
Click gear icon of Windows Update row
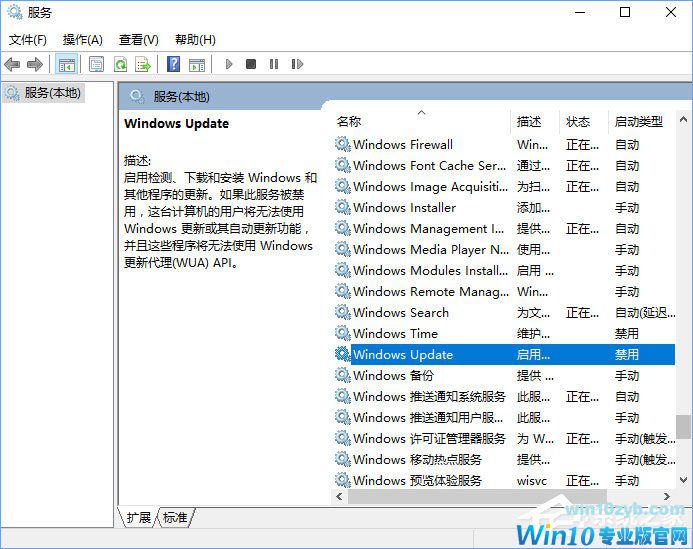pos(343,354)
